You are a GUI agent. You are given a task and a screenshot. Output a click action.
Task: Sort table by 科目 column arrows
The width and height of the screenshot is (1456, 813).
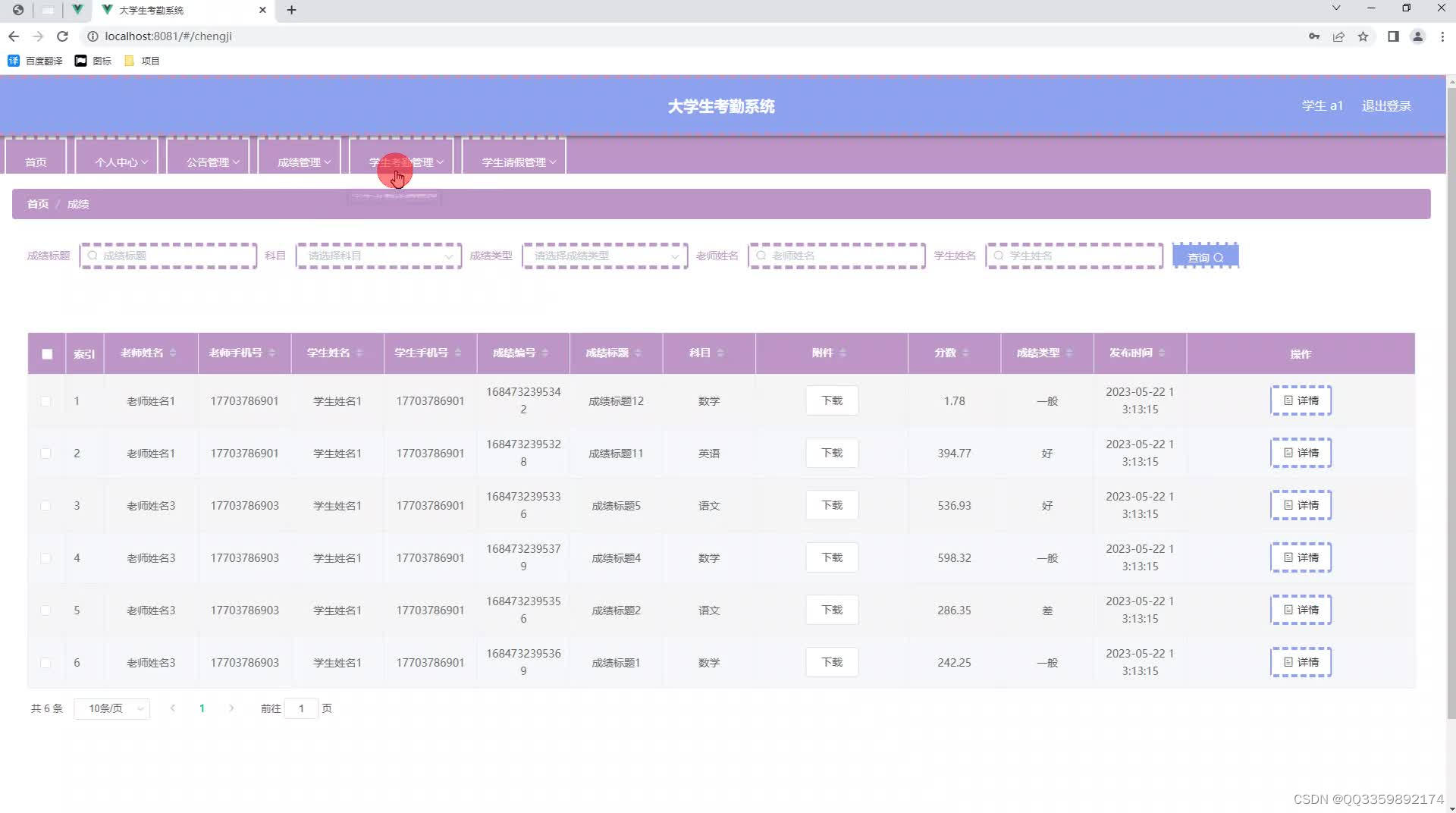pos(720,353)
